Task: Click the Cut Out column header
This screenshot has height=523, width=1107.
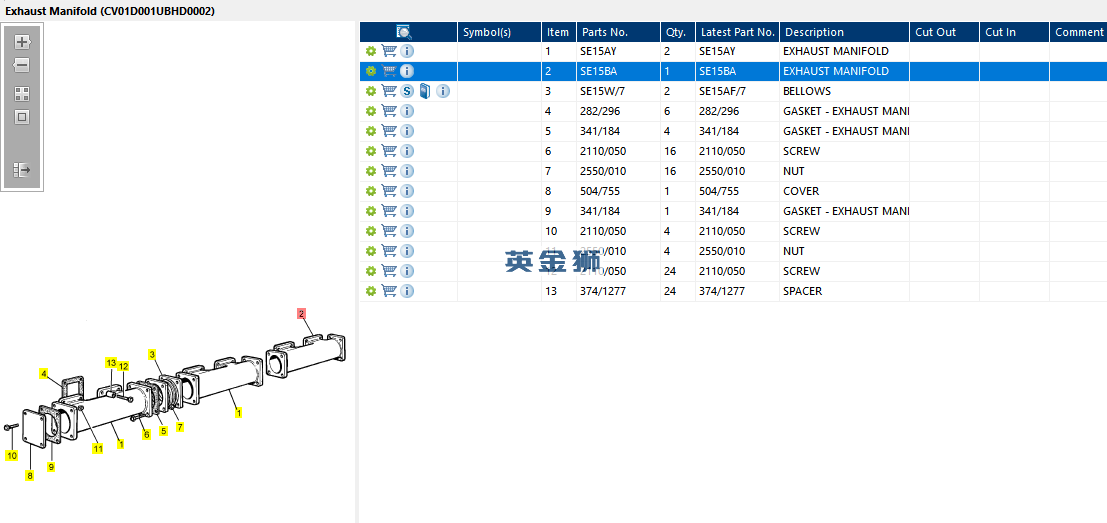Action: click(945, 32)
